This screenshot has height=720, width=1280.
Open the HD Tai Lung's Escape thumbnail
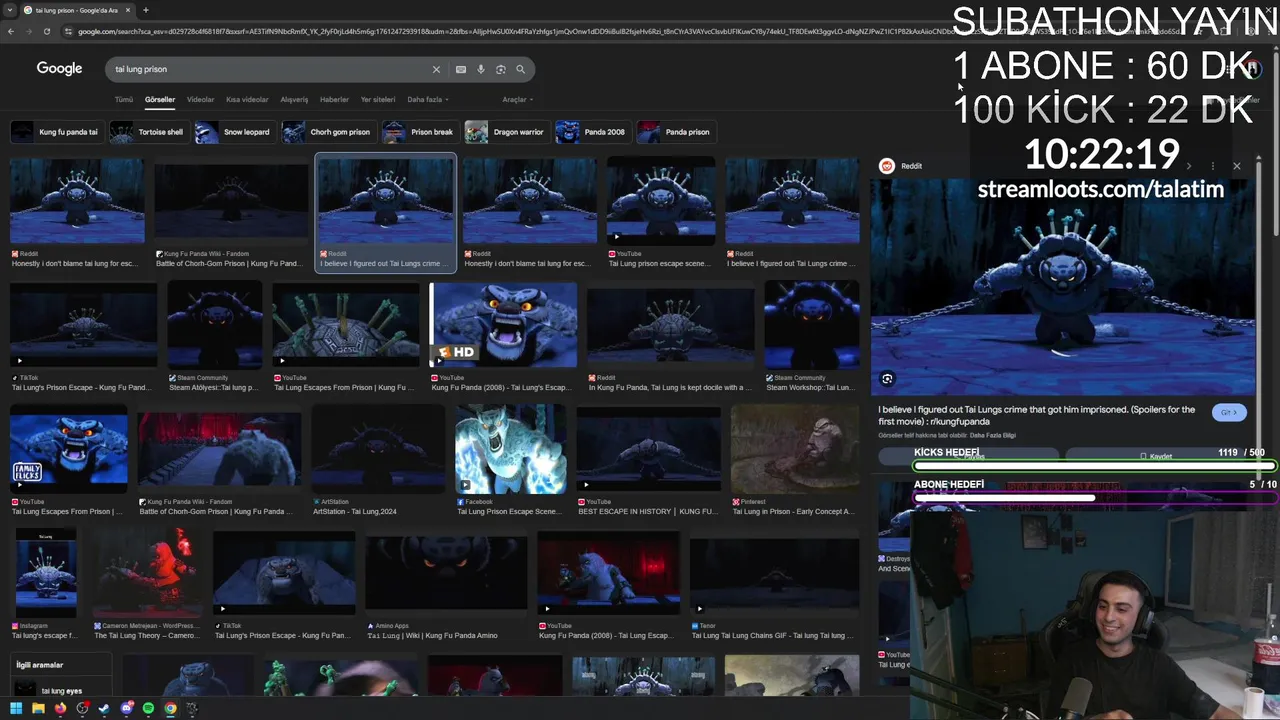click(x=503, y=325)
